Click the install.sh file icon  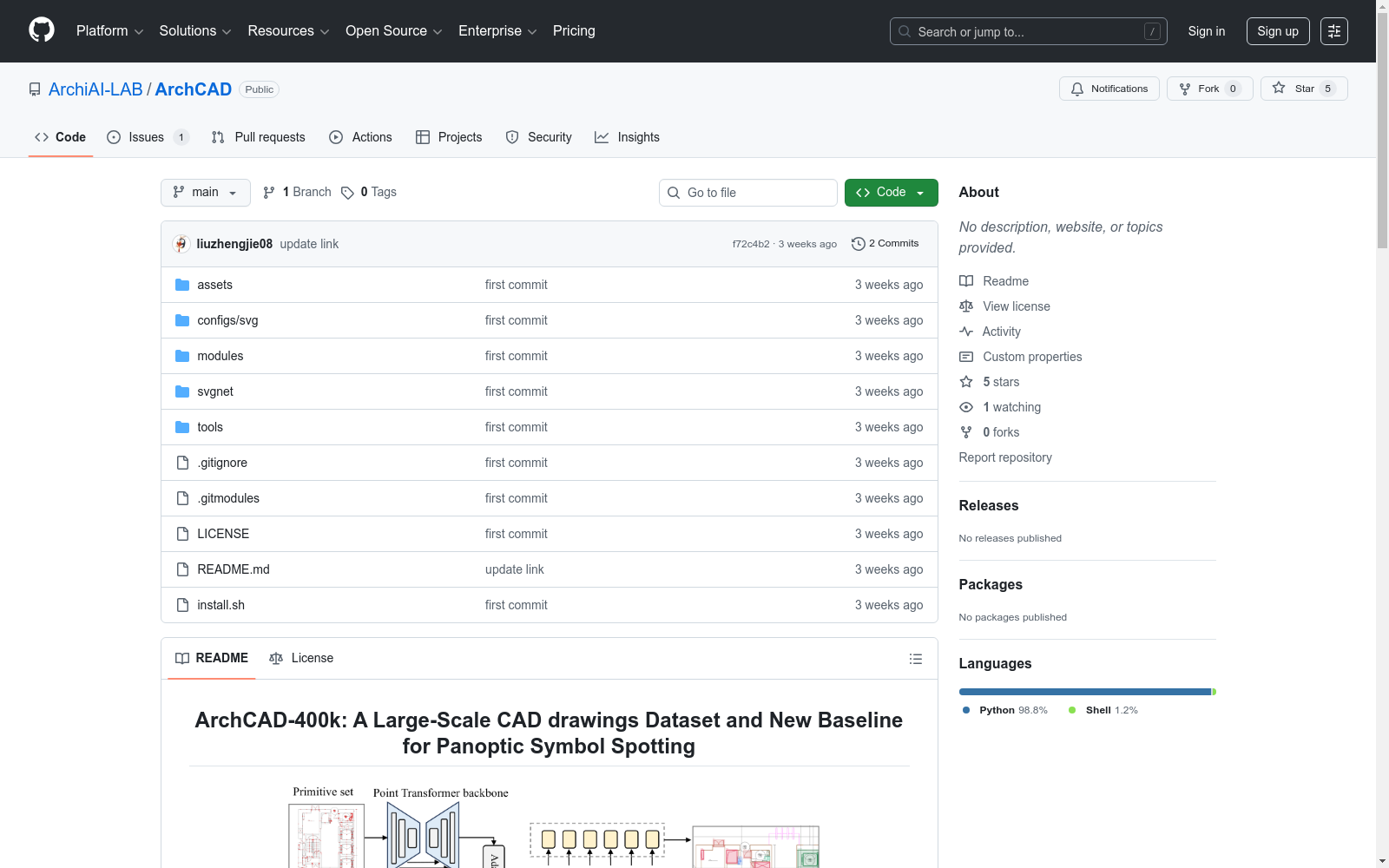pos(182,605)
